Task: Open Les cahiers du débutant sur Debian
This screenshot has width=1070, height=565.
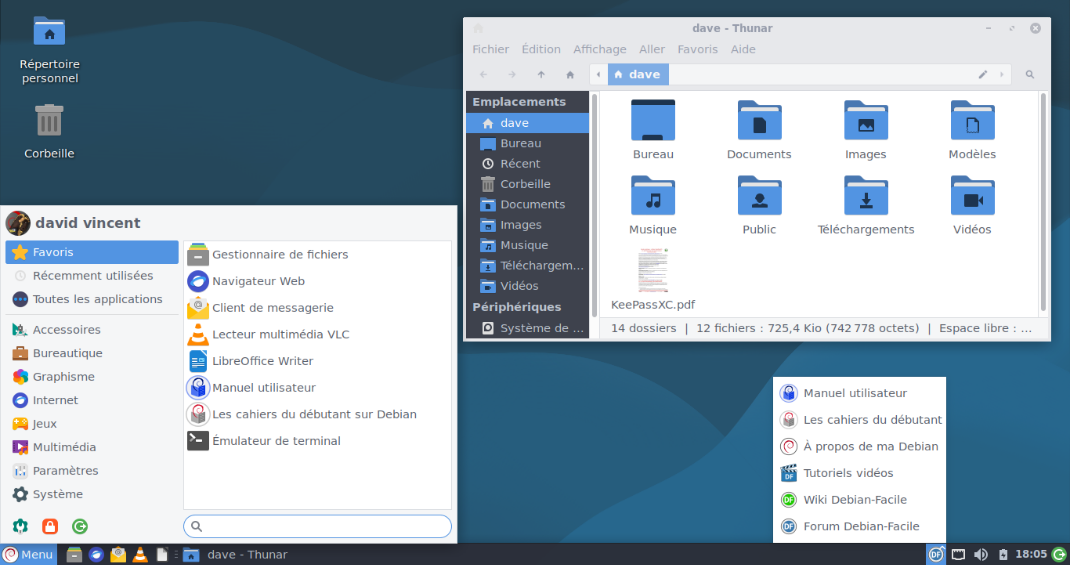Action: point(317,414)
